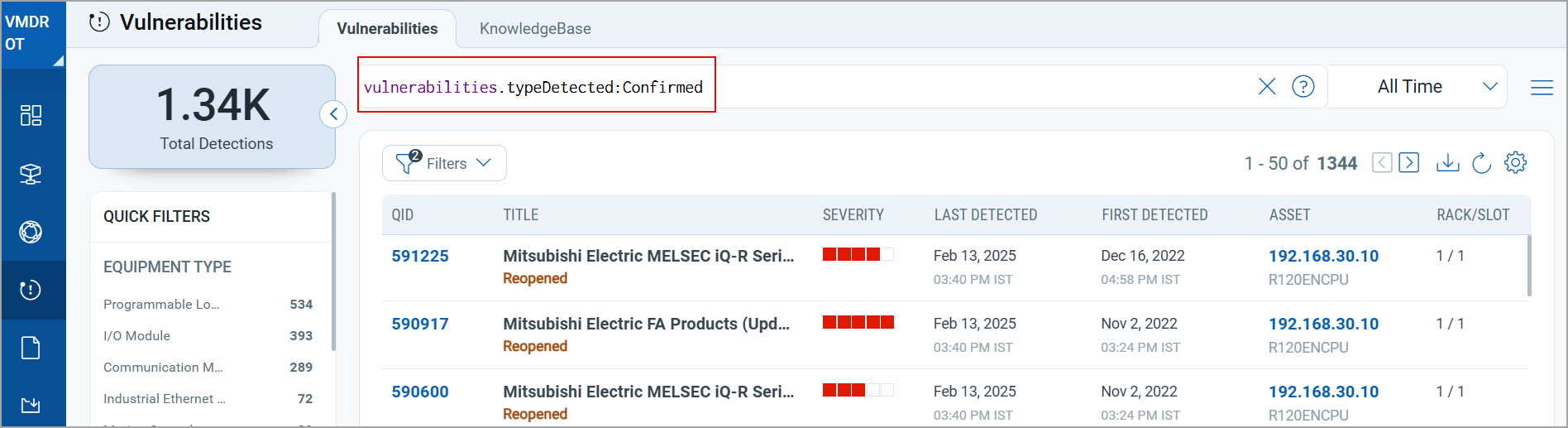
Task: Go to next page of results
Action: pyautogui.click(x=1409, y=162)
